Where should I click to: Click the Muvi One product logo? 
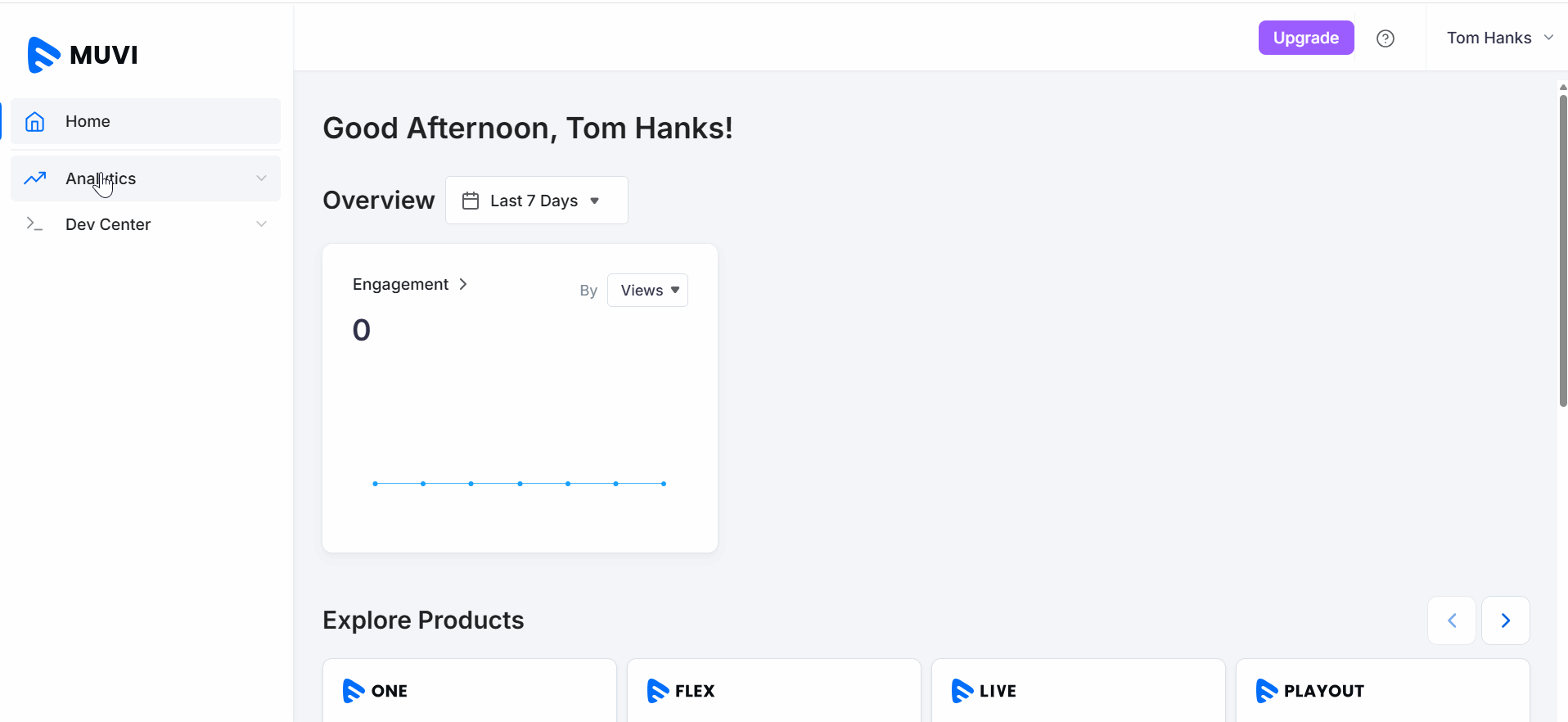pos(376,691)
